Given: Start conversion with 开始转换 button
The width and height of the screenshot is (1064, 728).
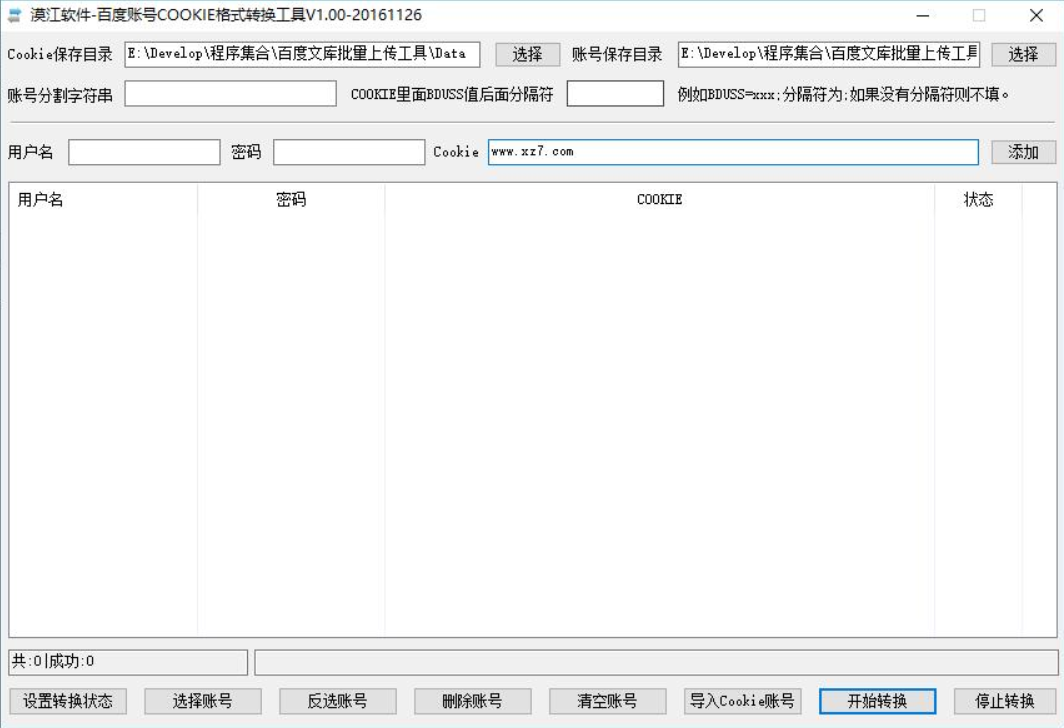Looking at the screenshot, I should pos(877,701).
